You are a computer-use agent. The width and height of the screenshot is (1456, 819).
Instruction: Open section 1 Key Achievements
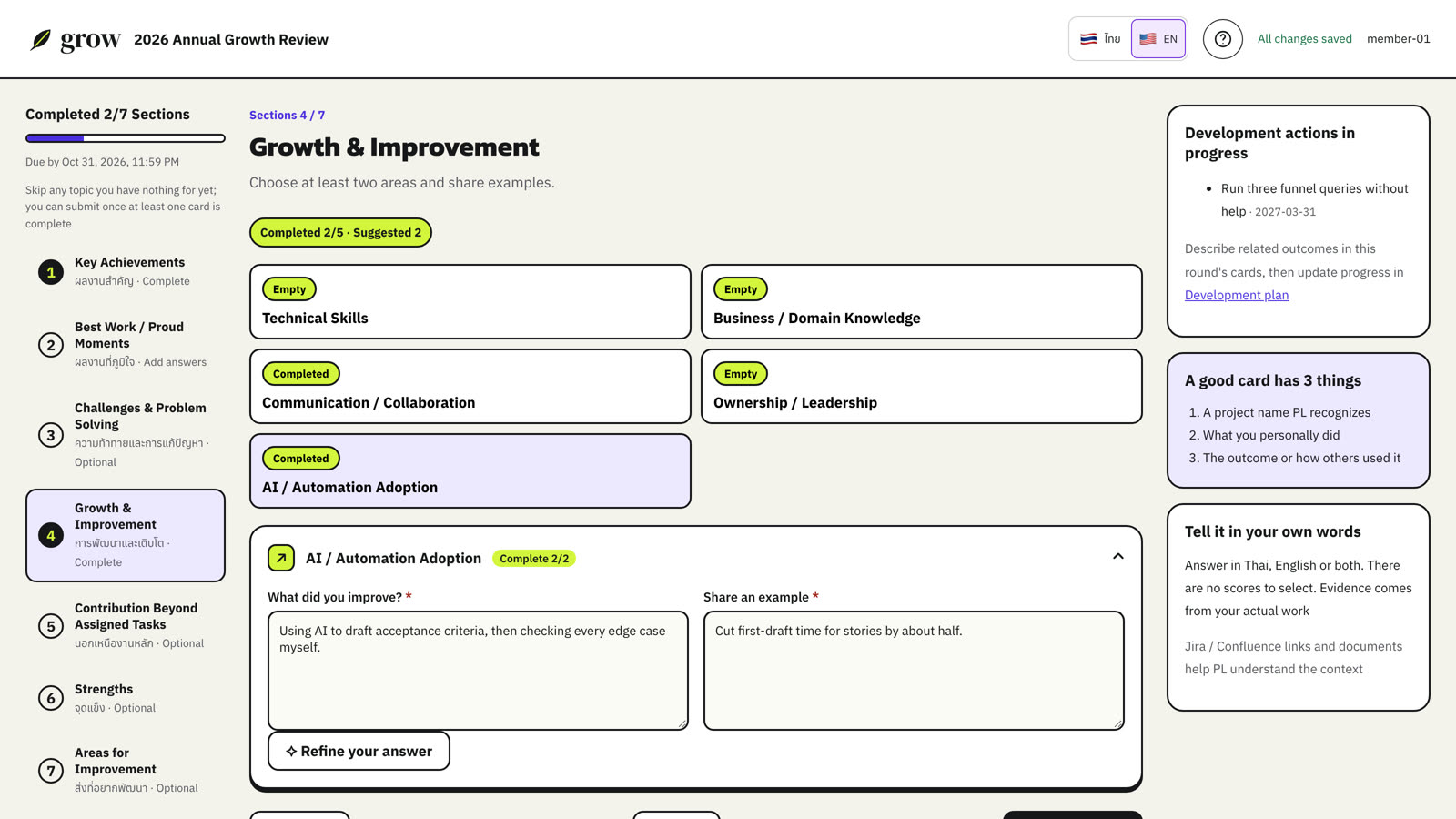126,271
